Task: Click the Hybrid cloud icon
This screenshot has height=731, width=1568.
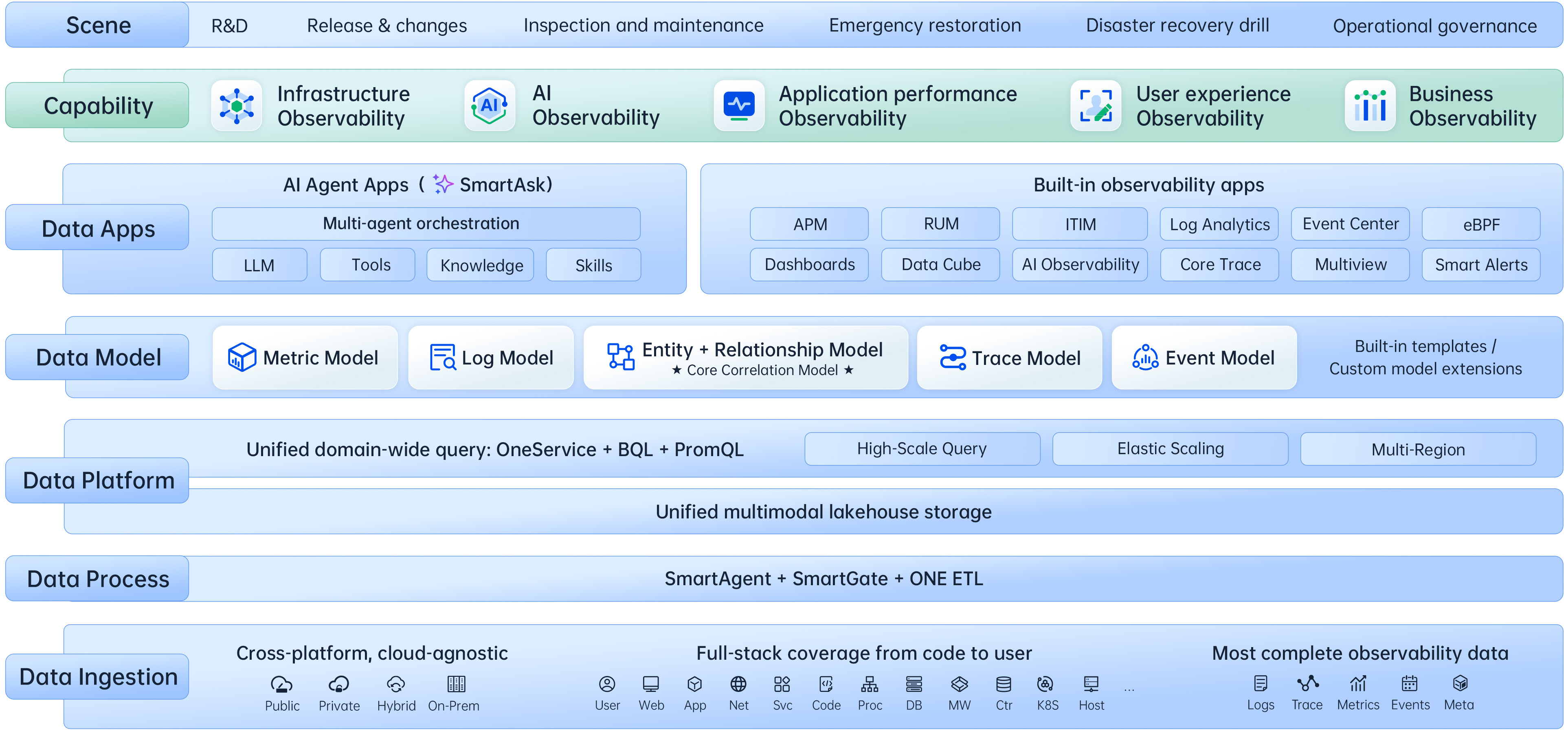Action: [395, 685]
